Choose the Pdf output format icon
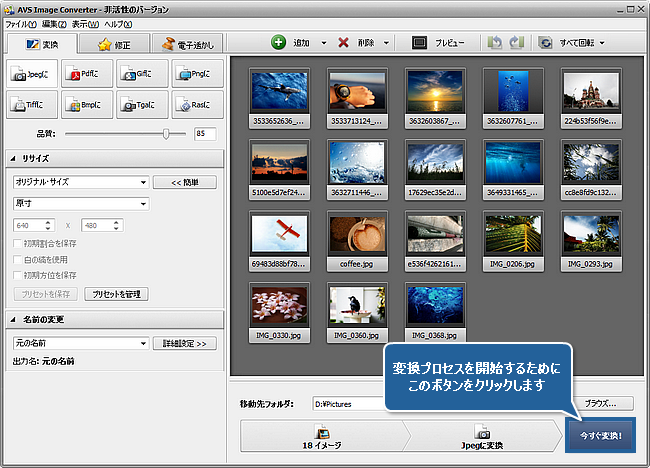 pyautogui.click(x=87, y=73)
